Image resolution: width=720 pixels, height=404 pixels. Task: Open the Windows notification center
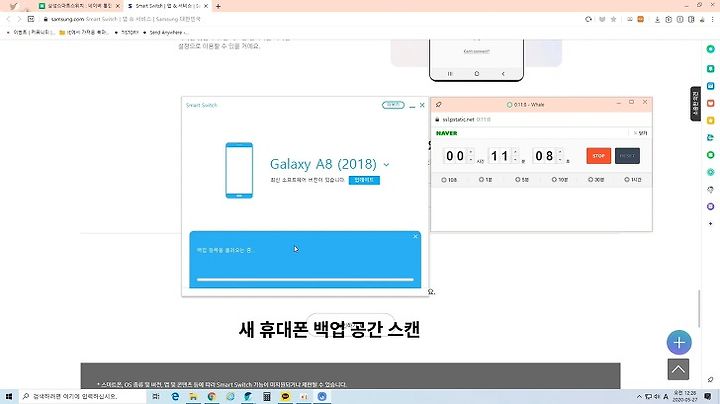pos(708,396)
